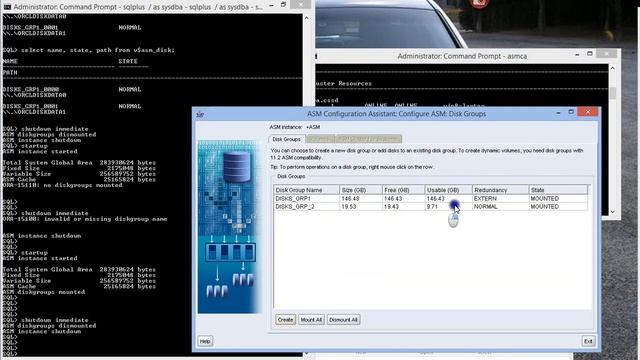Image resolution: width=640 pixels, height=360 pixels.
Task: Minimize the sqlplus Command Prompt window
Action: [x=271, y=6]
